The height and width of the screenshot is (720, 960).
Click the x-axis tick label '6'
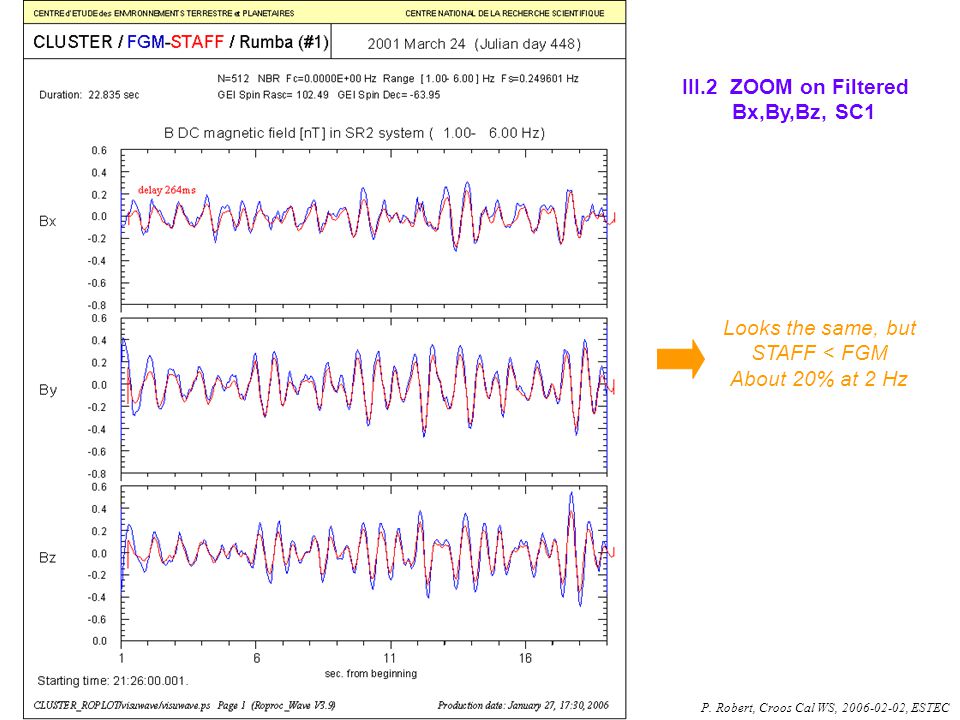click(257, 658)
